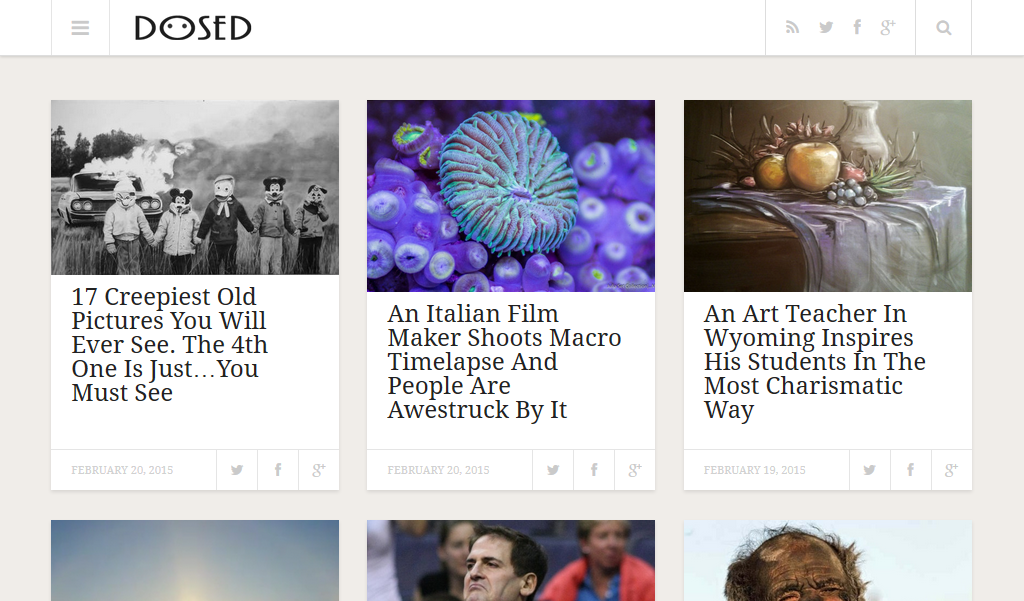Image resolution: width=1024 pixels, height=601 pixels.
Task: Open the search magnifier icon
Action: coord(943,28)
